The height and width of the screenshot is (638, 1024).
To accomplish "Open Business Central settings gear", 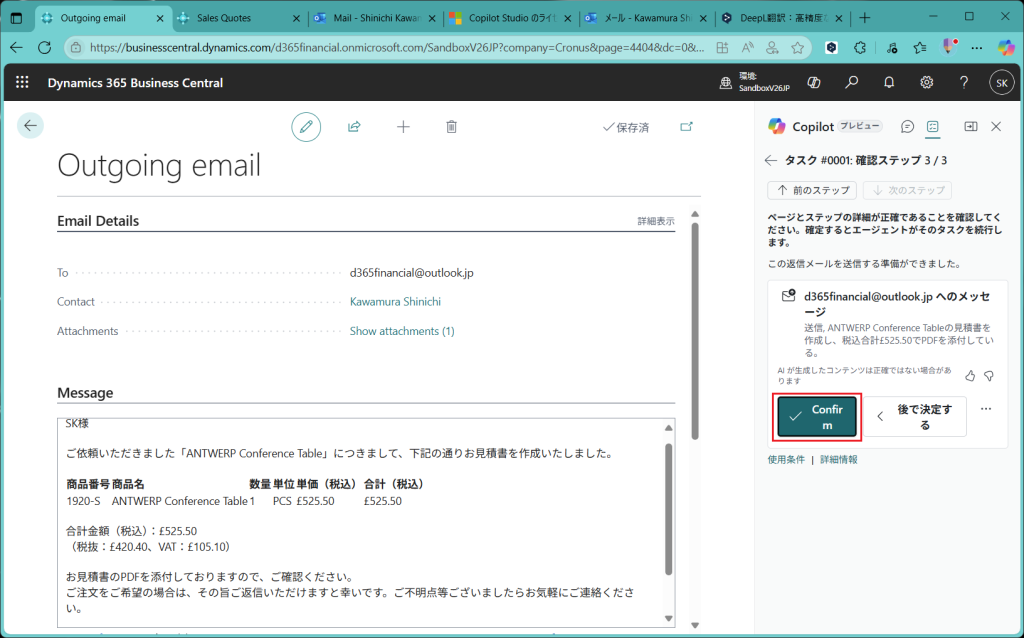I will (x=927, y=82).
